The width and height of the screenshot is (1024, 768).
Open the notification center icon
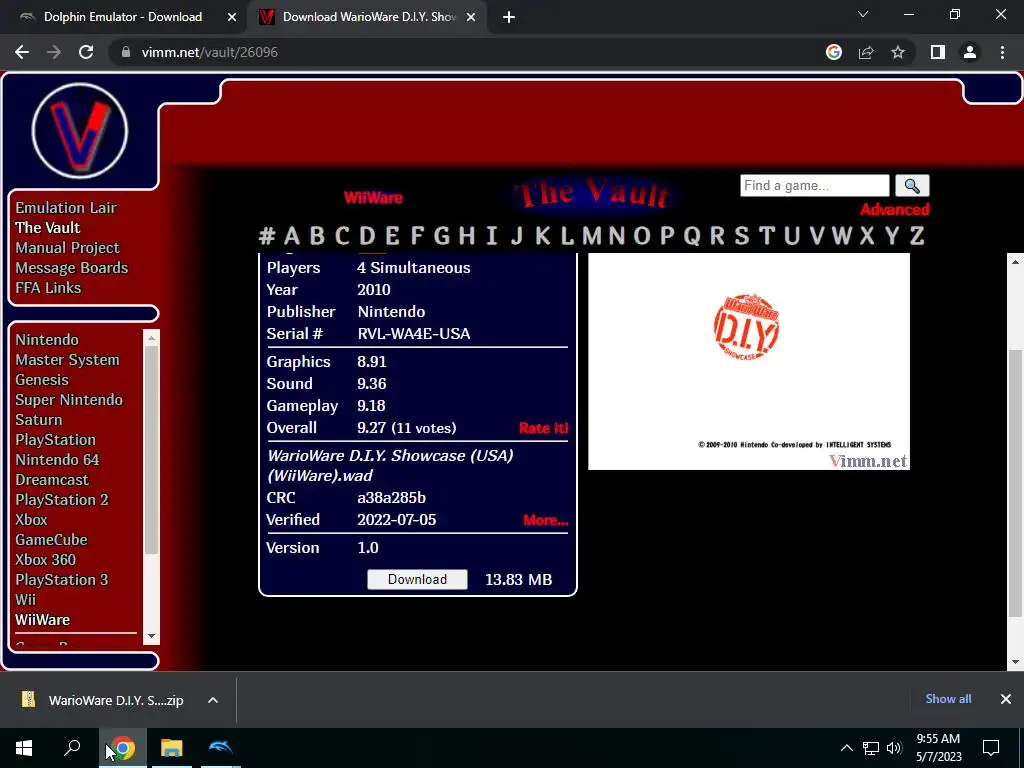tap(991, 748)
